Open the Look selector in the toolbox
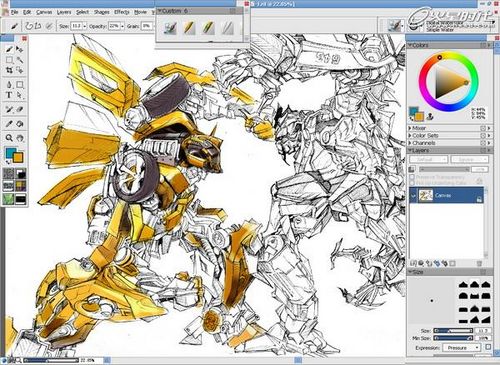The height and width of the screenshot is (365, 500). (x=8, y=199)
